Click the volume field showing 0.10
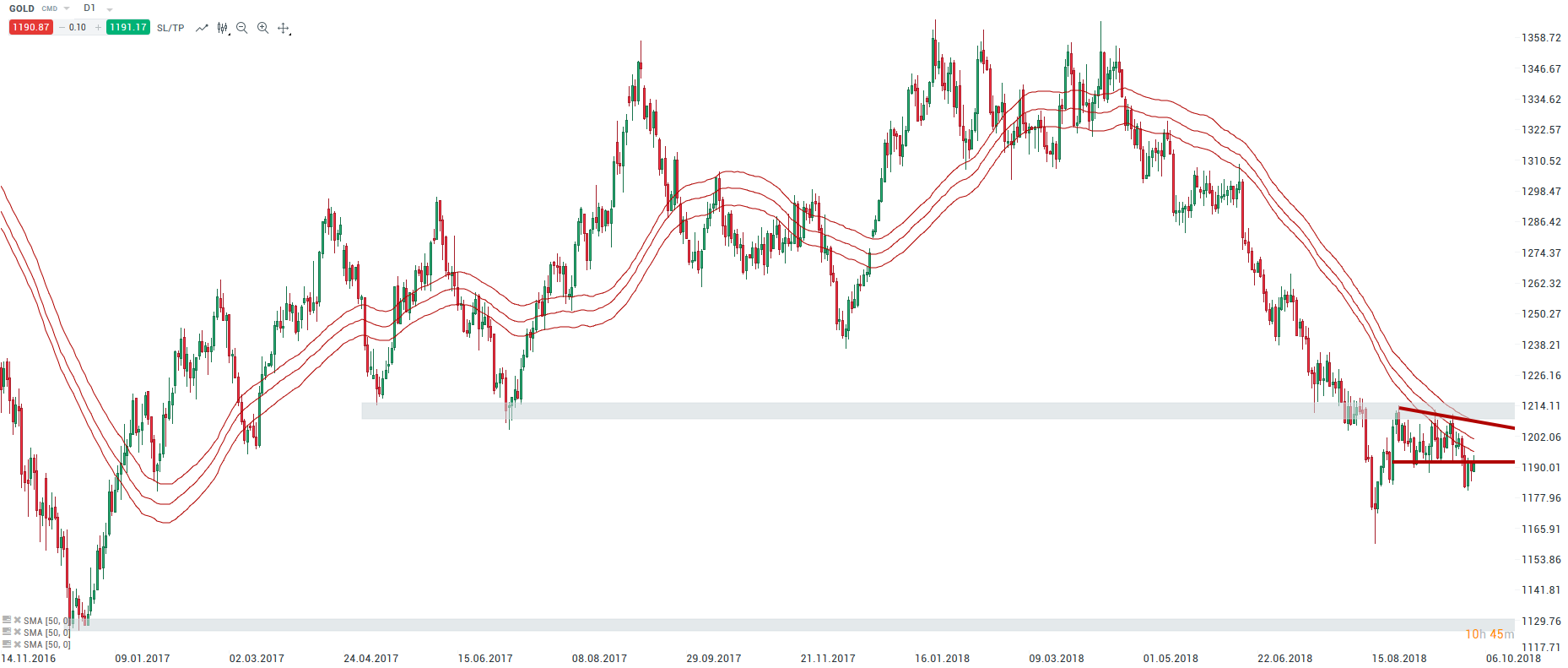This screenshot has height=668, width=1568. pos(78,27)
